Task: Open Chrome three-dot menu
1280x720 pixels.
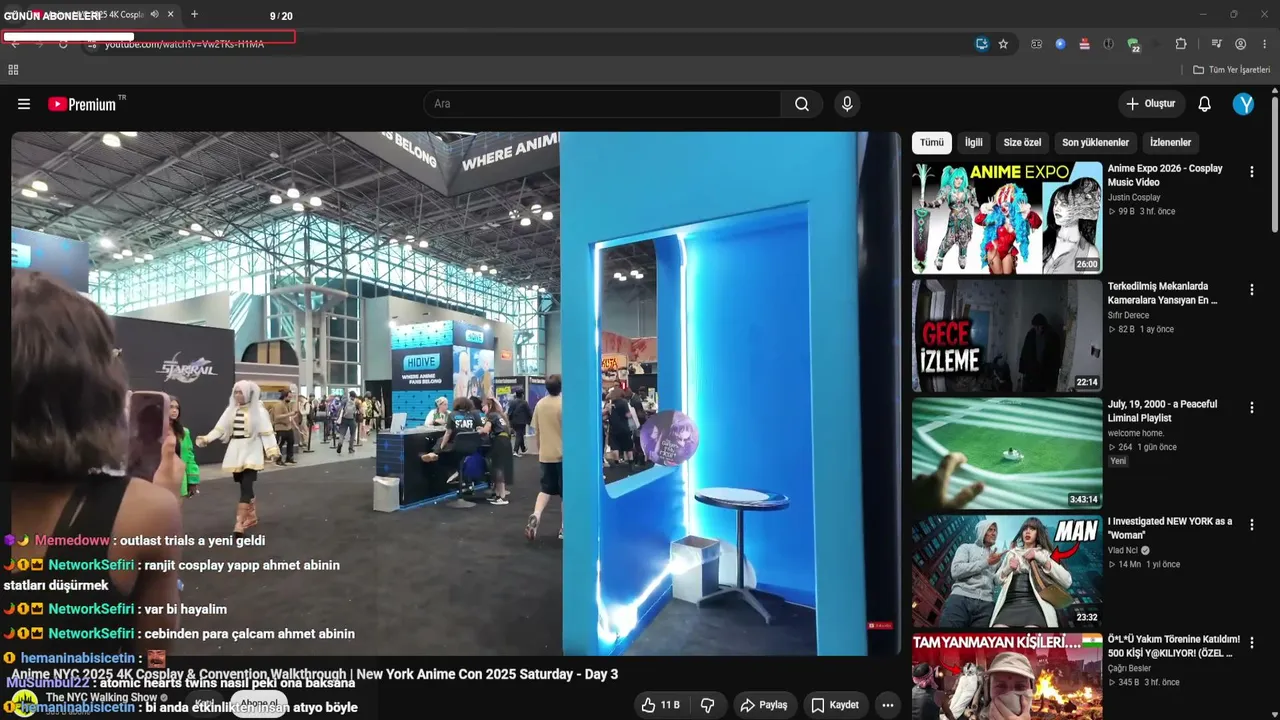Action: click(1265, 44)
